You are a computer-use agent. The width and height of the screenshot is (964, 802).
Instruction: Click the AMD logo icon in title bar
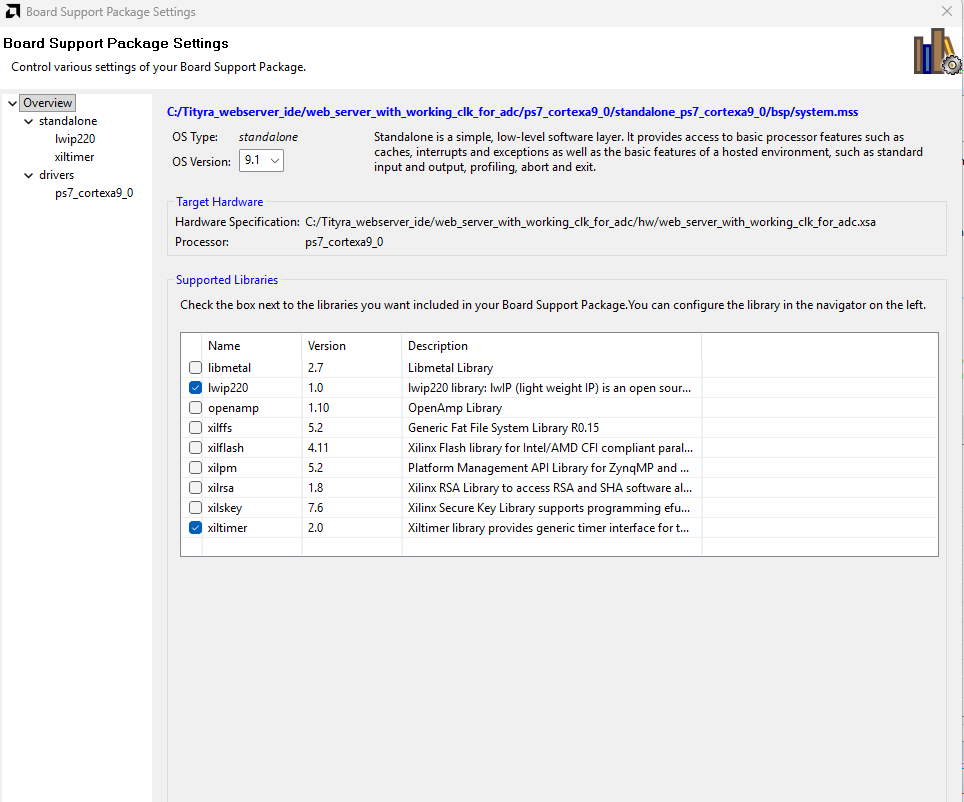coord(11,12)
